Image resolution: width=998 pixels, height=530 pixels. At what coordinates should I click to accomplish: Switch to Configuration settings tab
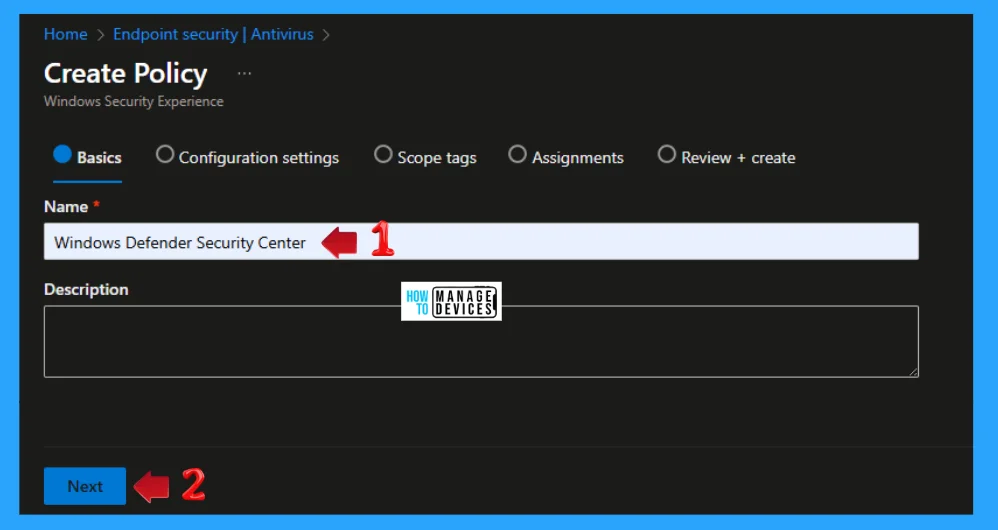(x=248, y=157)
